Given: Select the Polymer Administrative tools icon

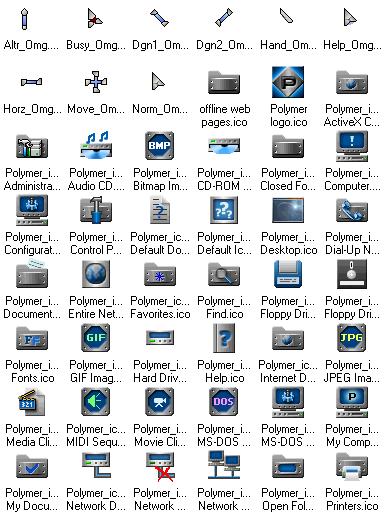Looking at the screenshot, I should (32, 146).
